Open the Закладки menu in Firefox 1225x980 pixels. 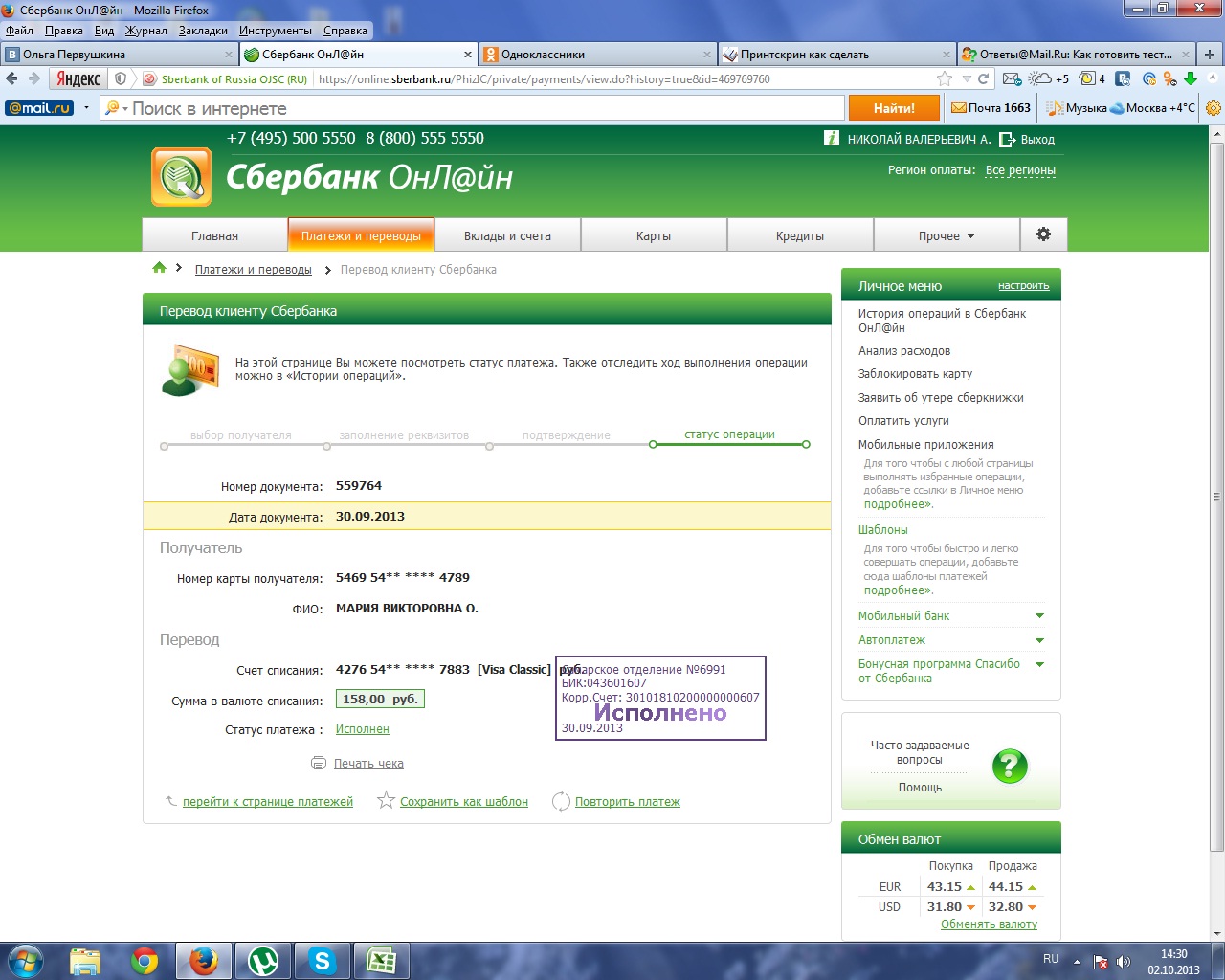coord(203,31)
